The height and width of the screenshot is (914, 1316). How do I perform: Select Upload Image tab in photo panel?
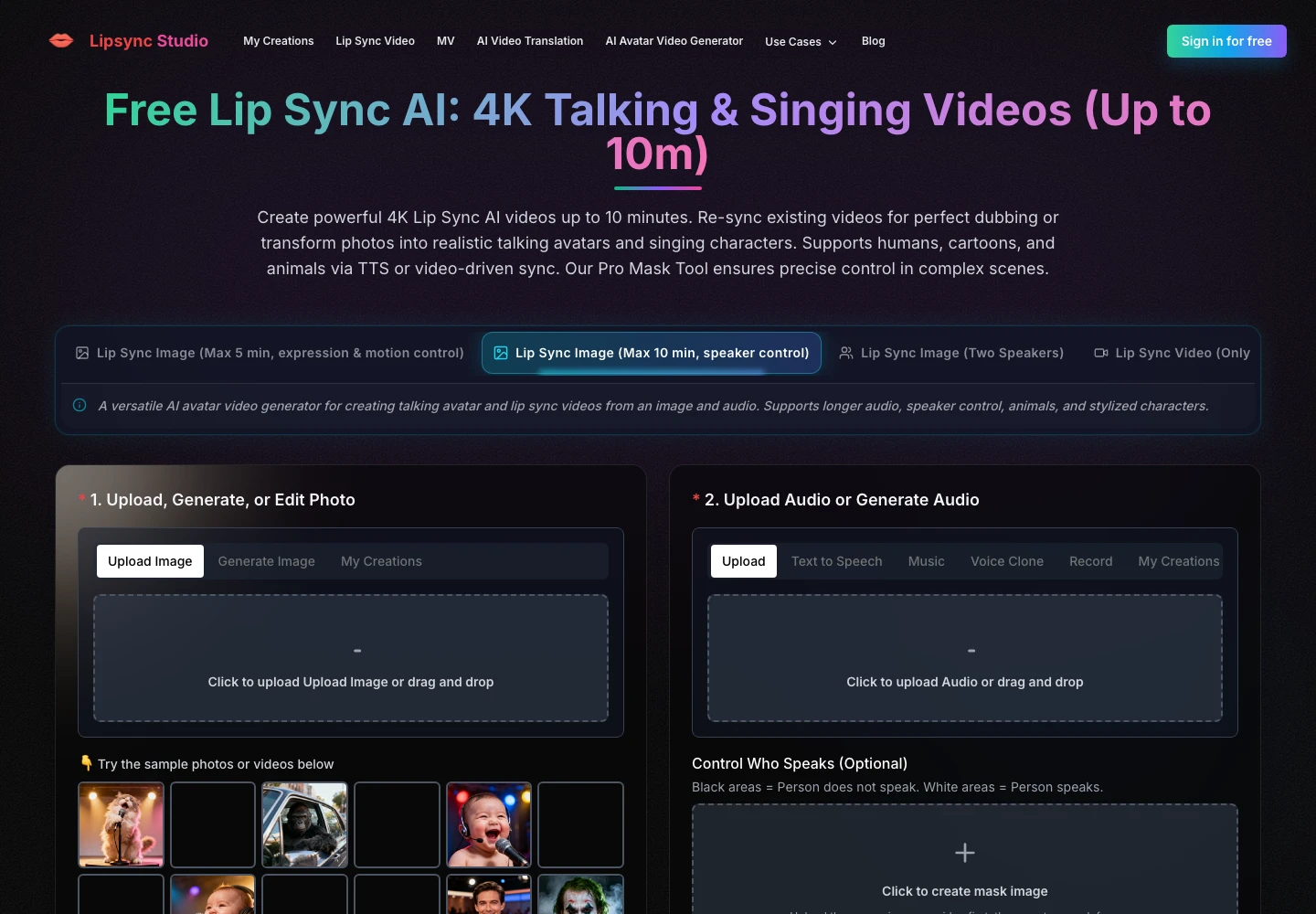click(150, 561)
